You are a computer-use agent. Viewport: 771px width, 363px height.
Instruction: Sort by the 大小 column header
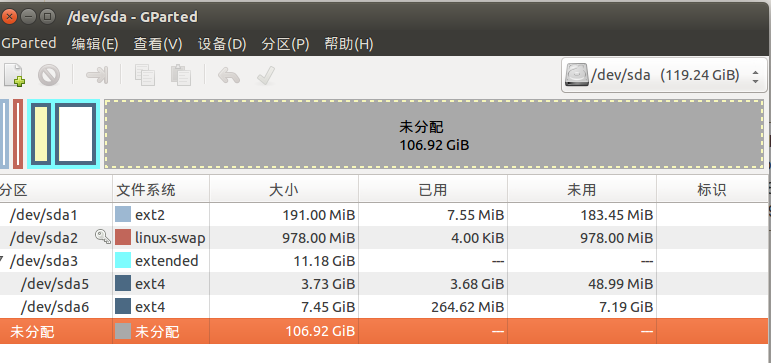284,189
